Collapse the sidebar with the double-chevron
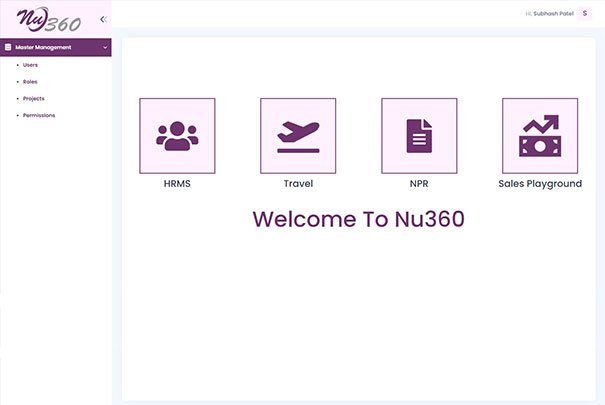 (103, 19)
